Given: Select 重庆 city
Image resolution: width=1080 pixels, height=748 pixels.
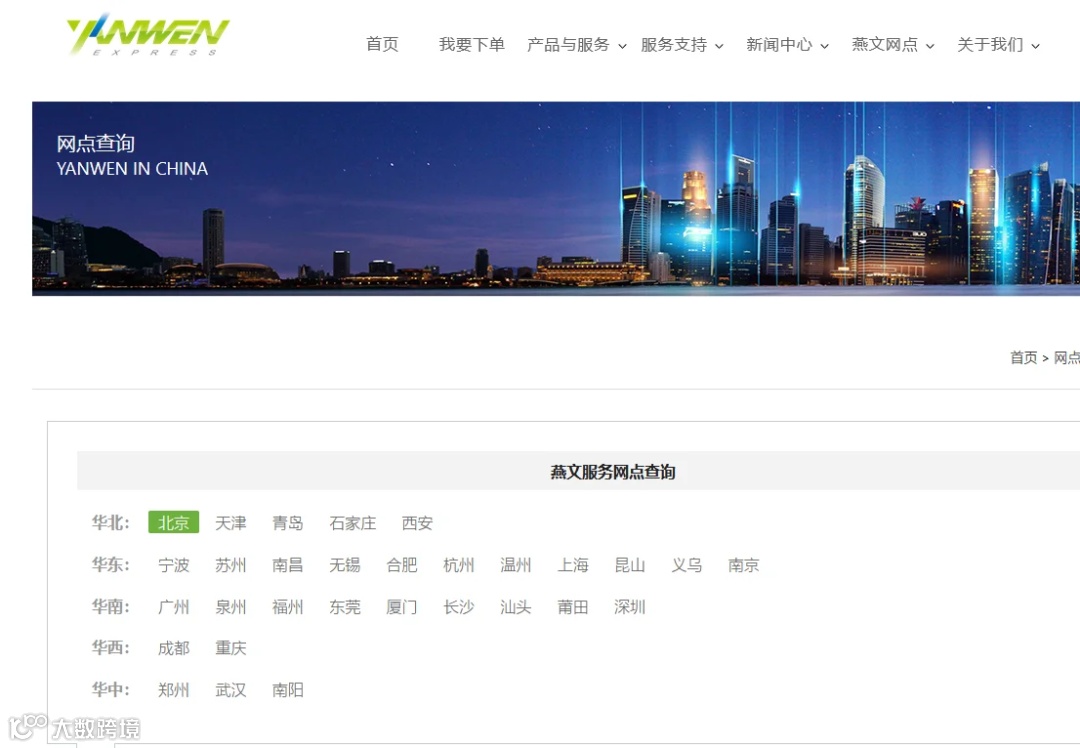Looking at the screenshot, I should tap(231, 649).
